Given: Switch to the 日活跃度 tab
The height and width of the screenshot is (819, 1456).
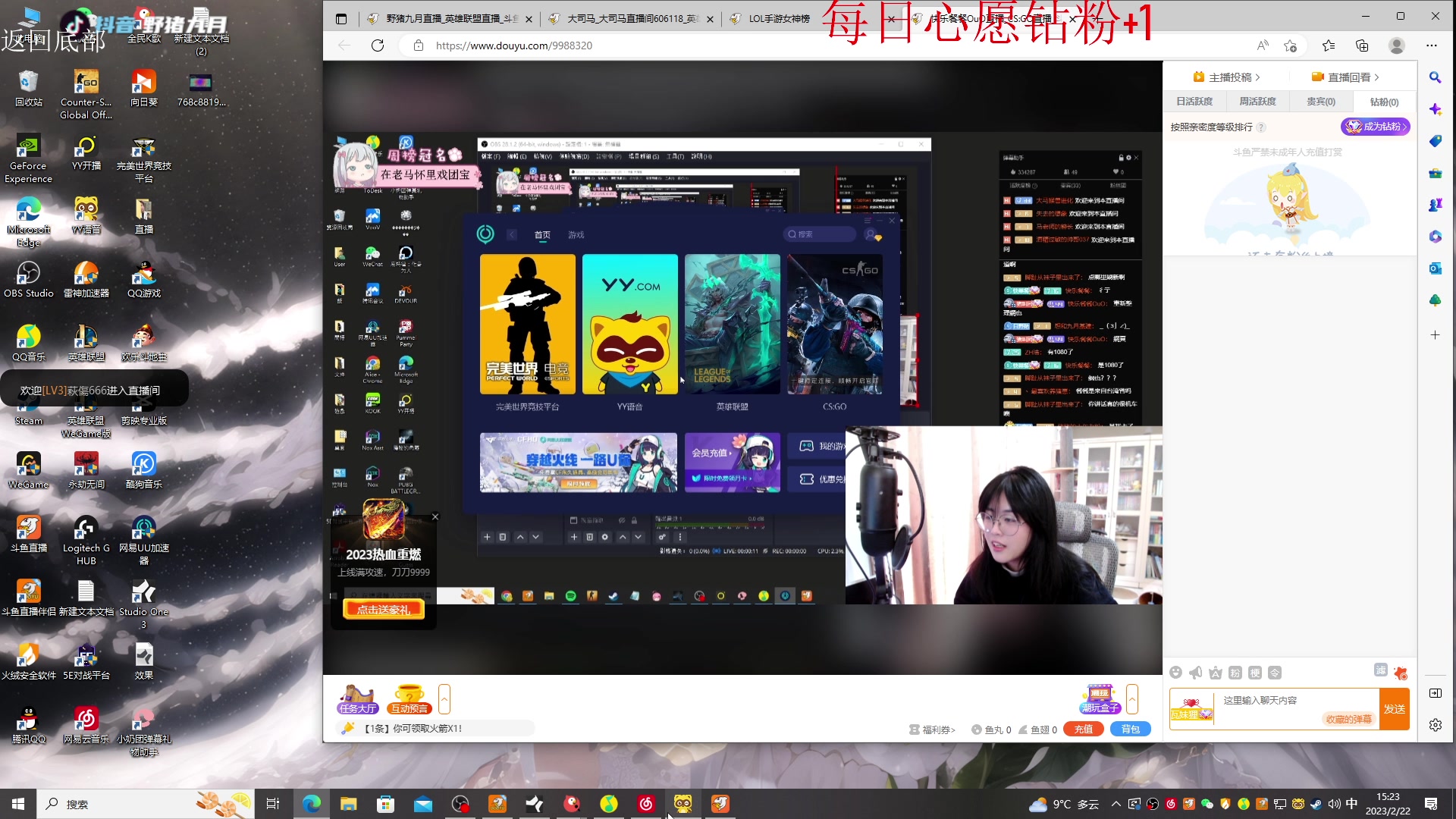Looking at the screenshot, I should 1195,101.
